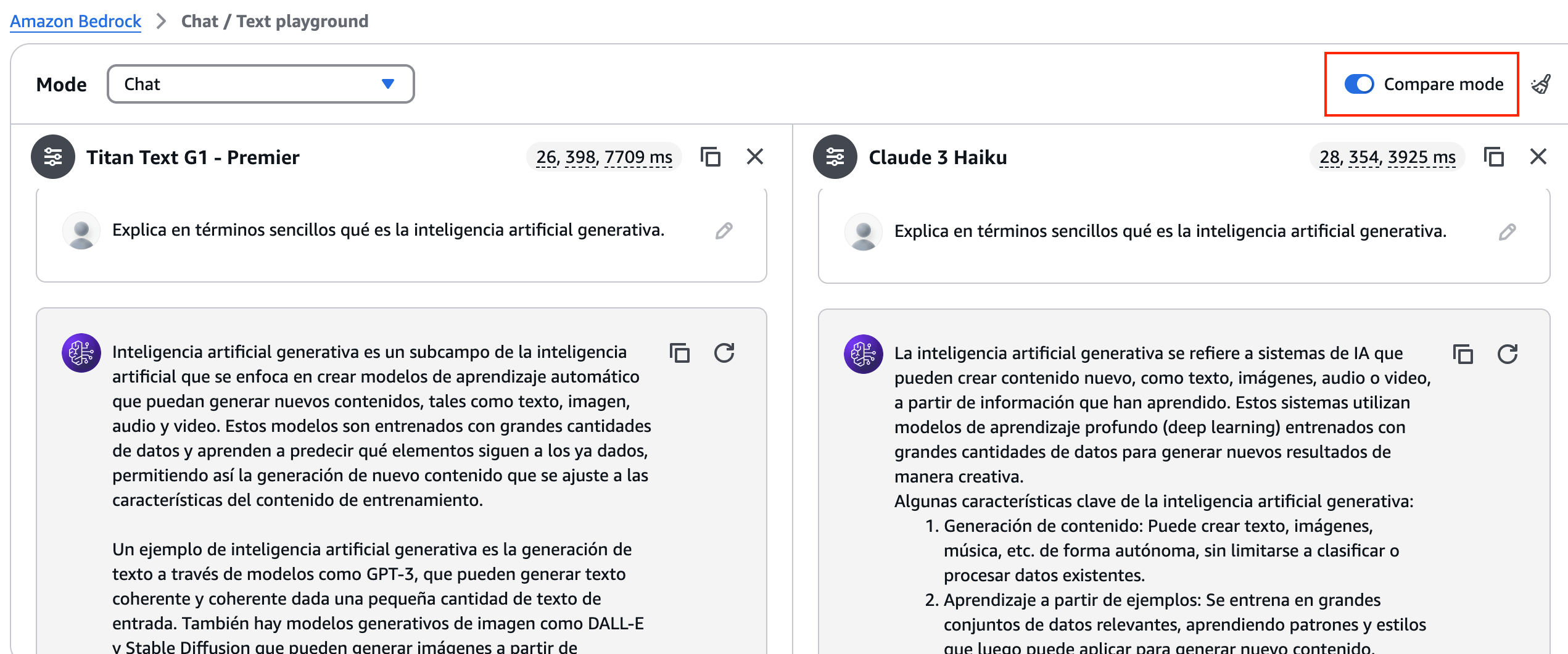
Task: Copy the Titan model response
Action: (680, 353)
